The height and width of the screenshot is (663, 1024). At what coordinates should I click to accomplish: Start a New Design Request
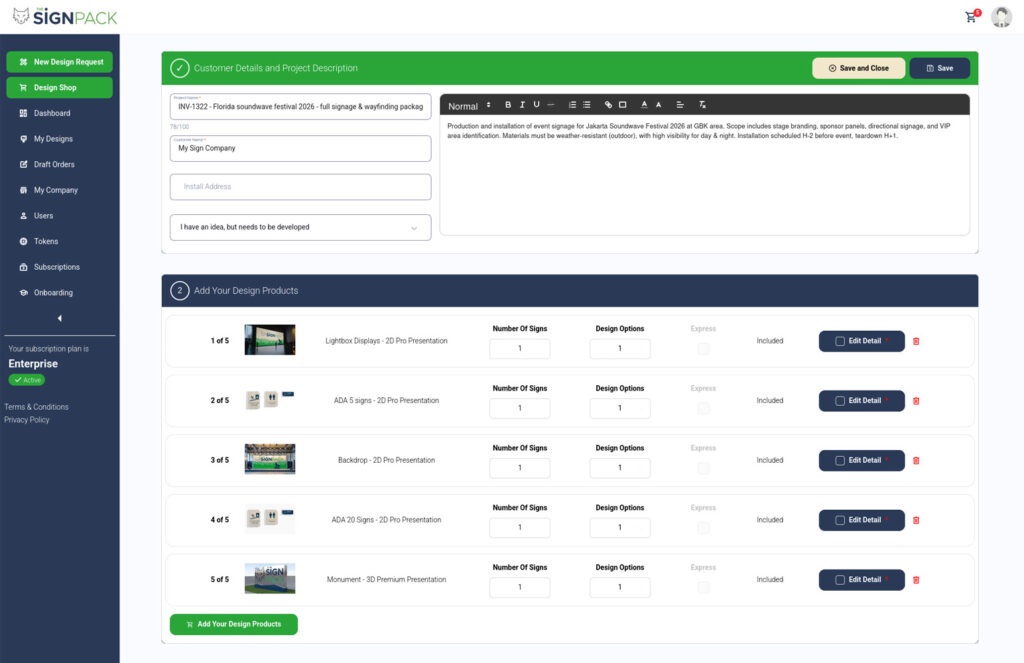59,62
